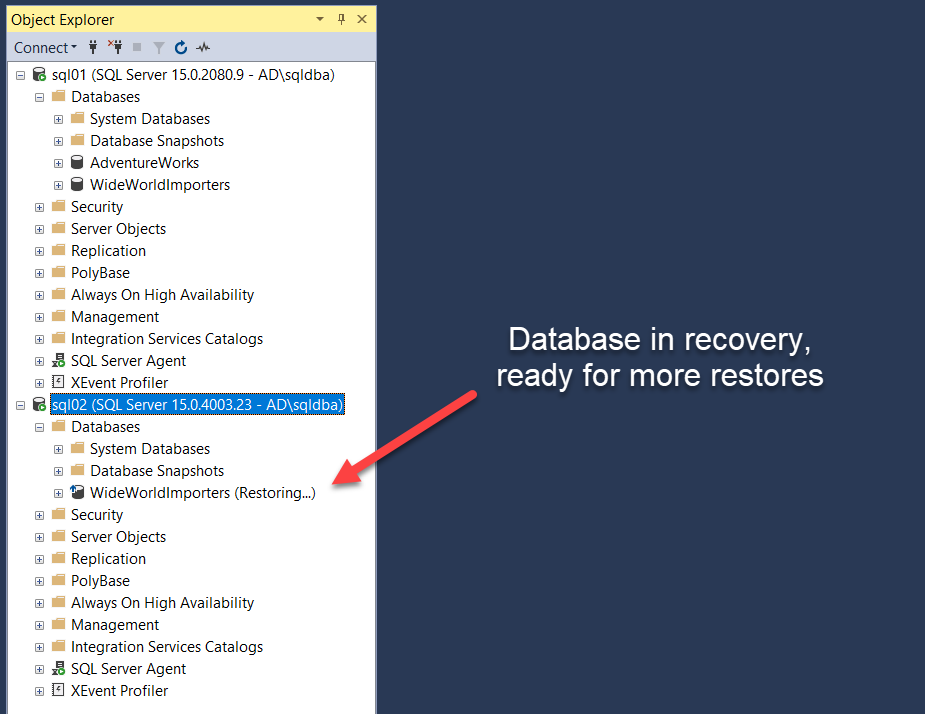Refresh the Object Explorer tree
Viewport: 925px width, 714px height.
coord(181,47)
